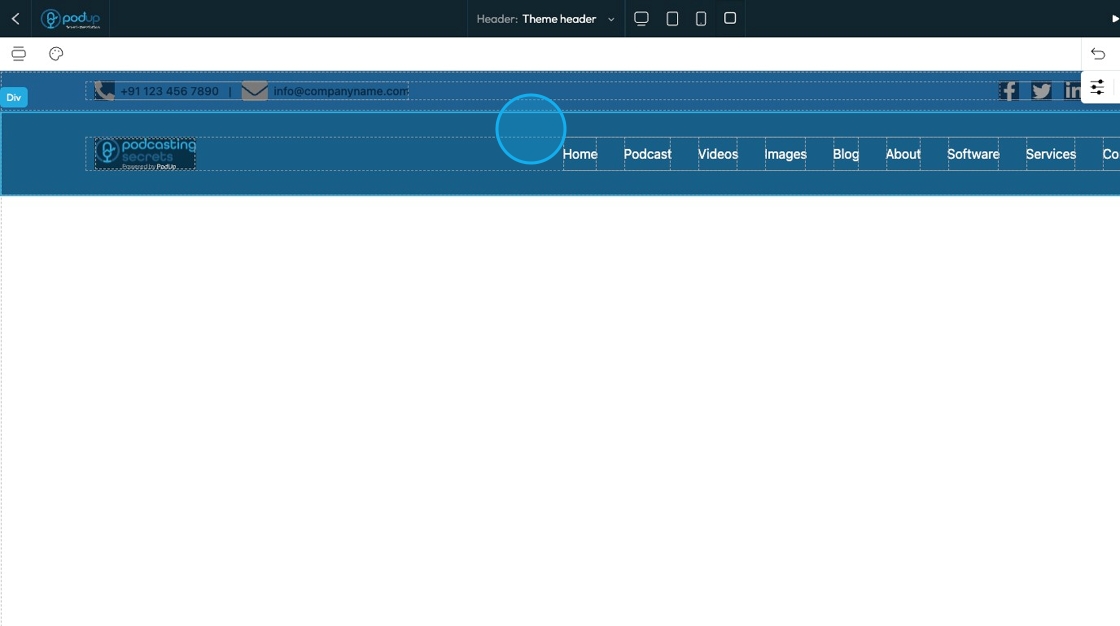Switch to mobile phone preview

click(x=701, y=19)
